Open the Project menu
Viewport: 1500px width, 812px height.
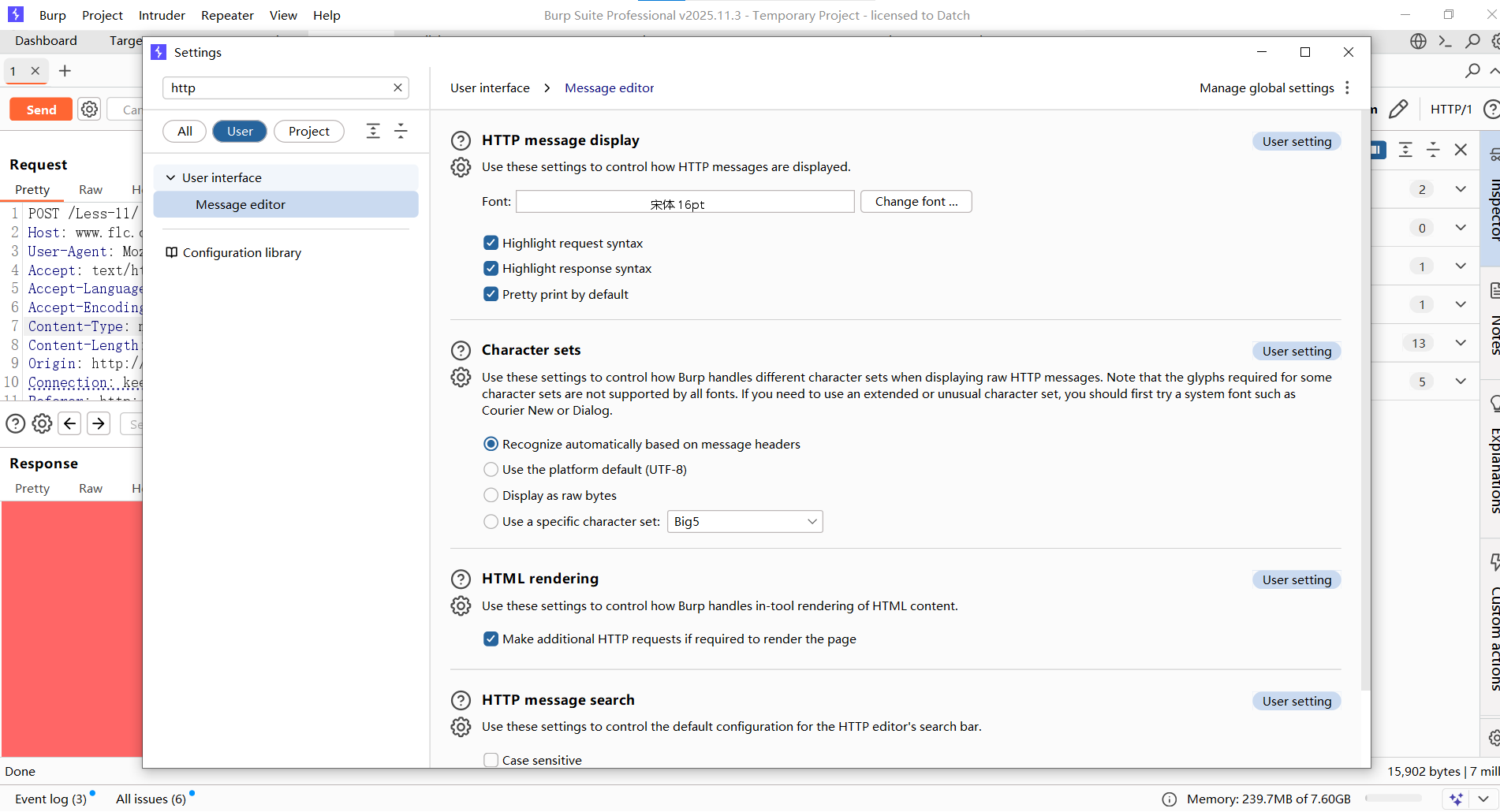(103, 15)
